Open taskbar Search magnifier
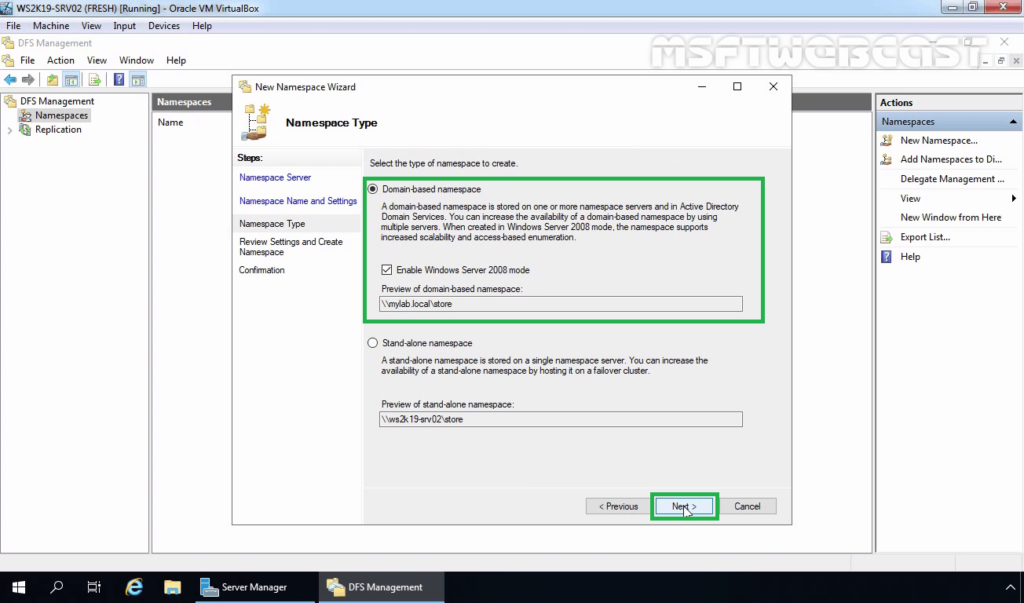This screenshot has height=603, width=1024. (57, 587)
